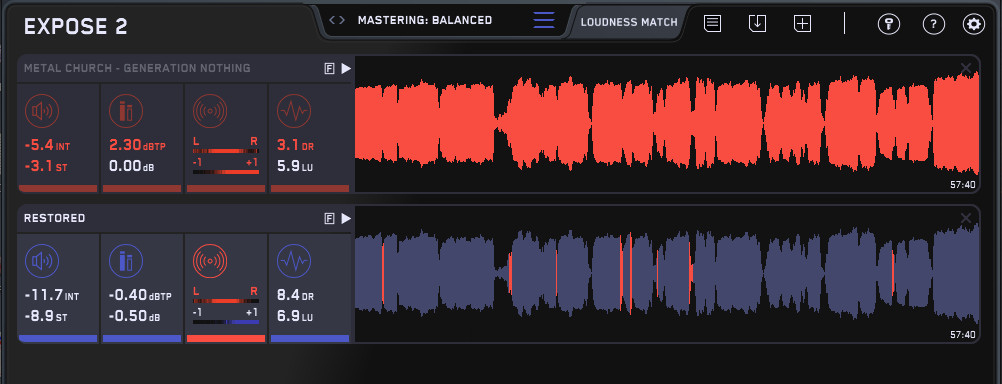
Task: Click the 57:40 duration on Metal Church waveform
Action: click(x=963, y=185)
